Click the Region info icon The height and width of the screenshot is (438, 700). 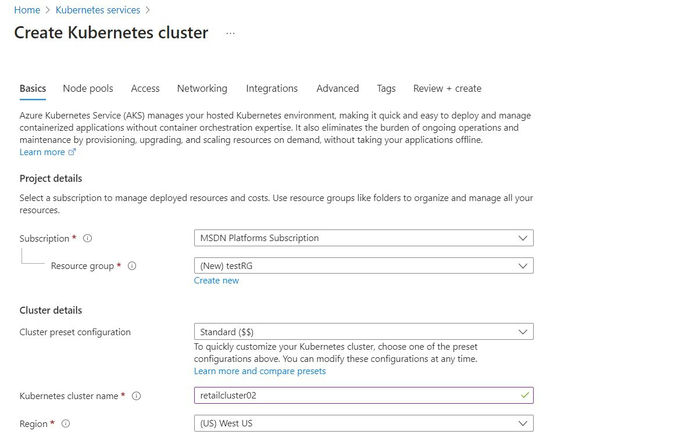66,424
